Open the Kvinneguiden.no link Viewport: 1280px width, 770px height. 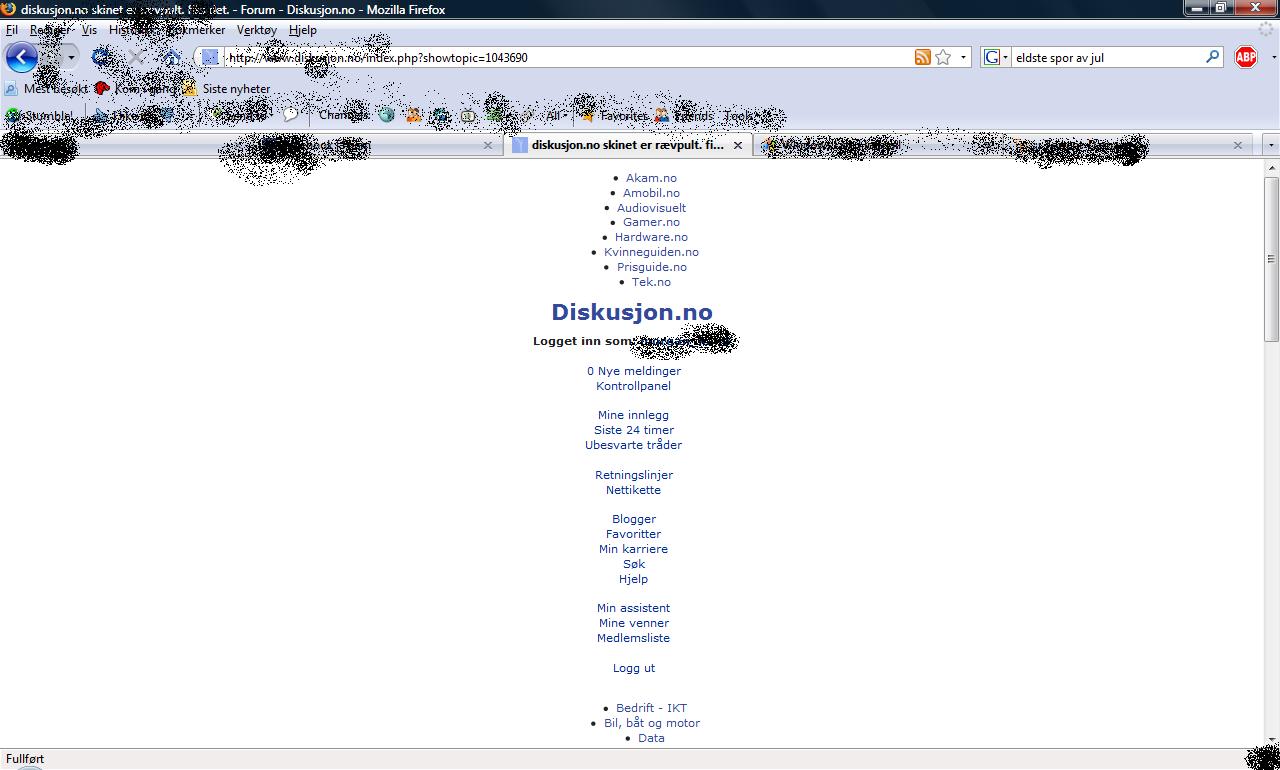[651, 252]
